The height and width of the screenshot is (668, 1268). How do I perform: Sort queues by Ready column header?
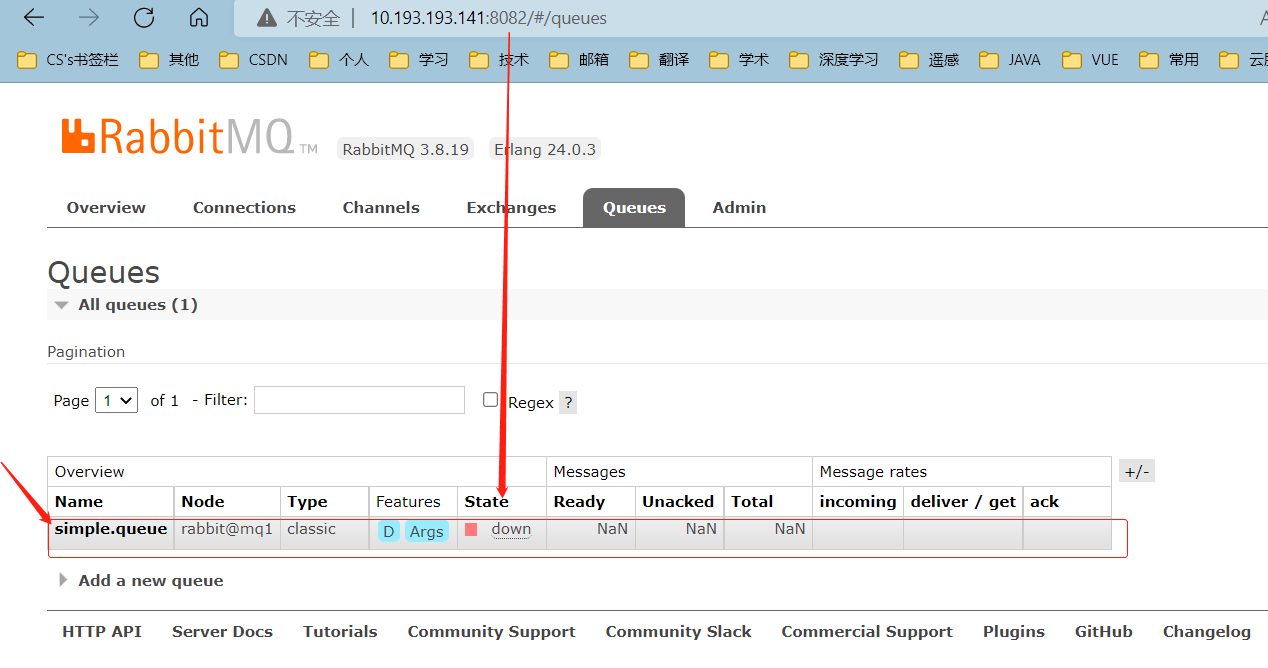[579, 501]
